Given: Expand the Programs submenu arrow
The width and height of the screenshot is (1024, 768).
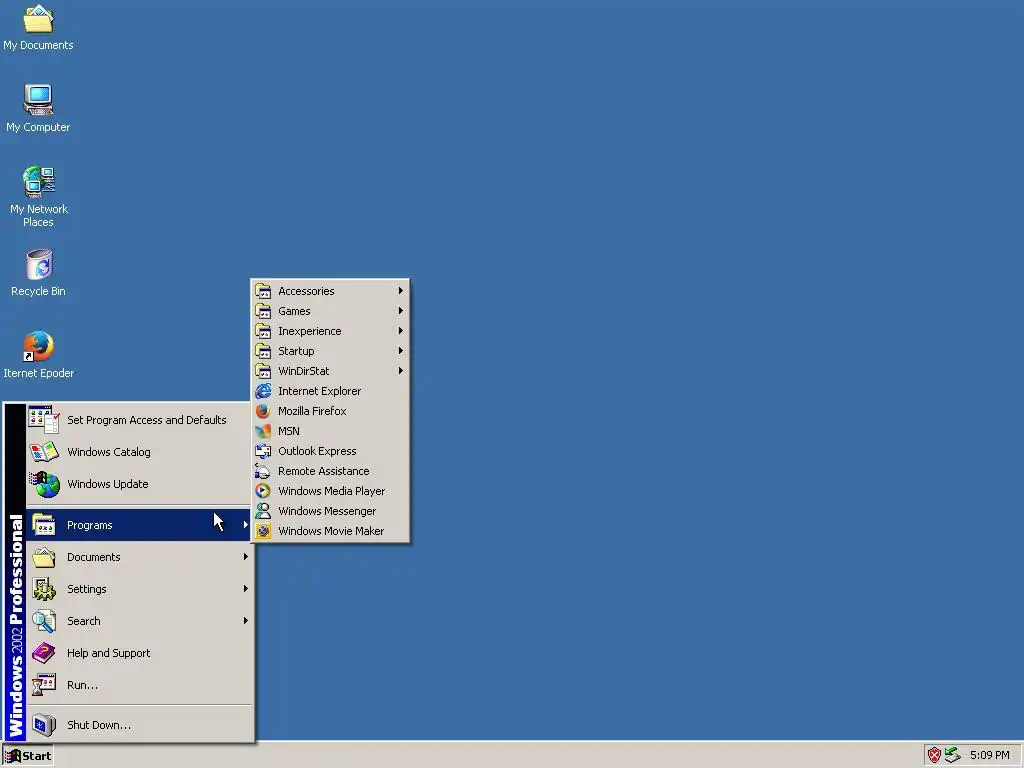Looking at the screenshot, I should click(246, 524).
